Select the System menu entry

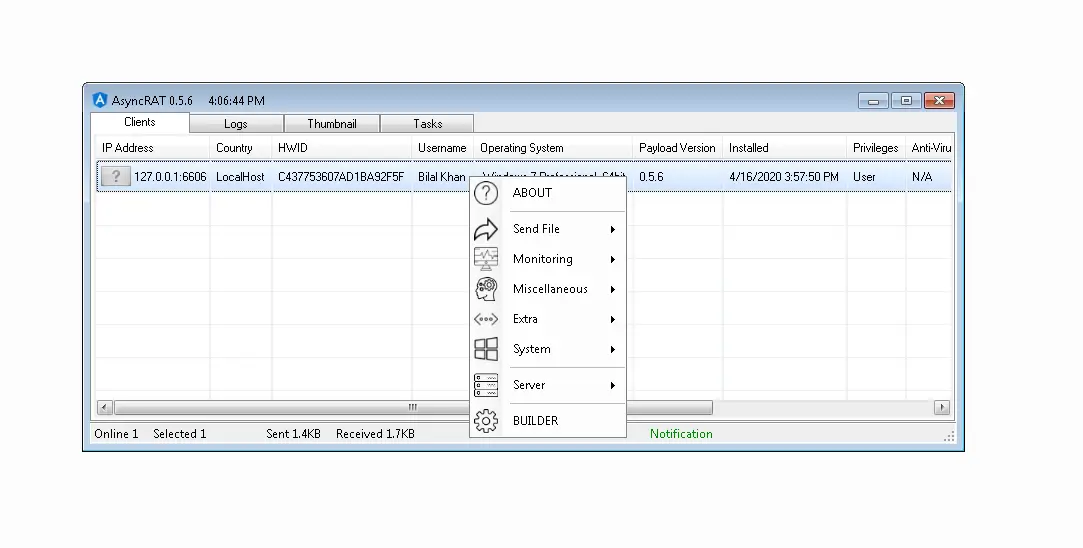[x=548, y=349]
